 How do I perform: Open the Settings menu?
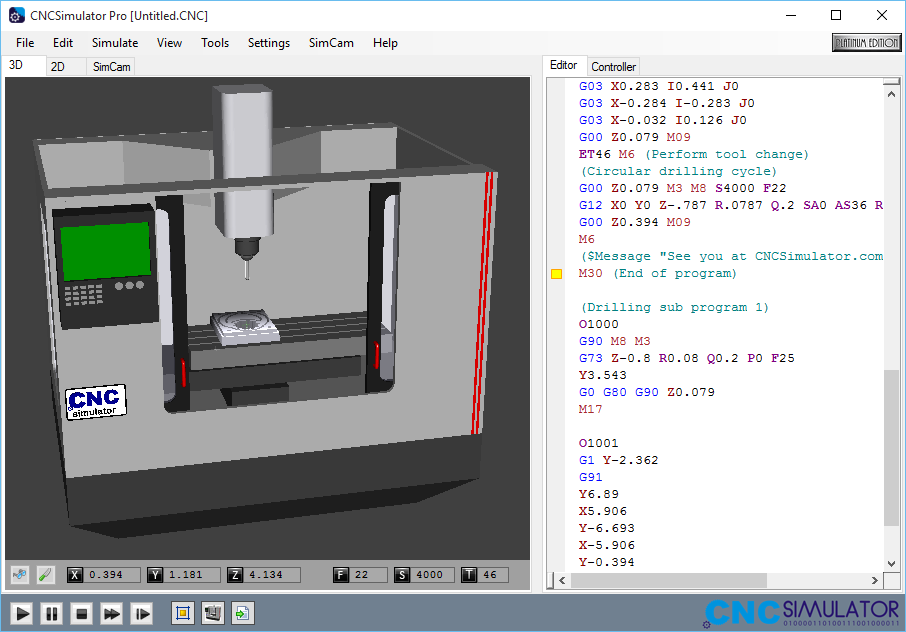pyautogui.click(x=269, y=43)
